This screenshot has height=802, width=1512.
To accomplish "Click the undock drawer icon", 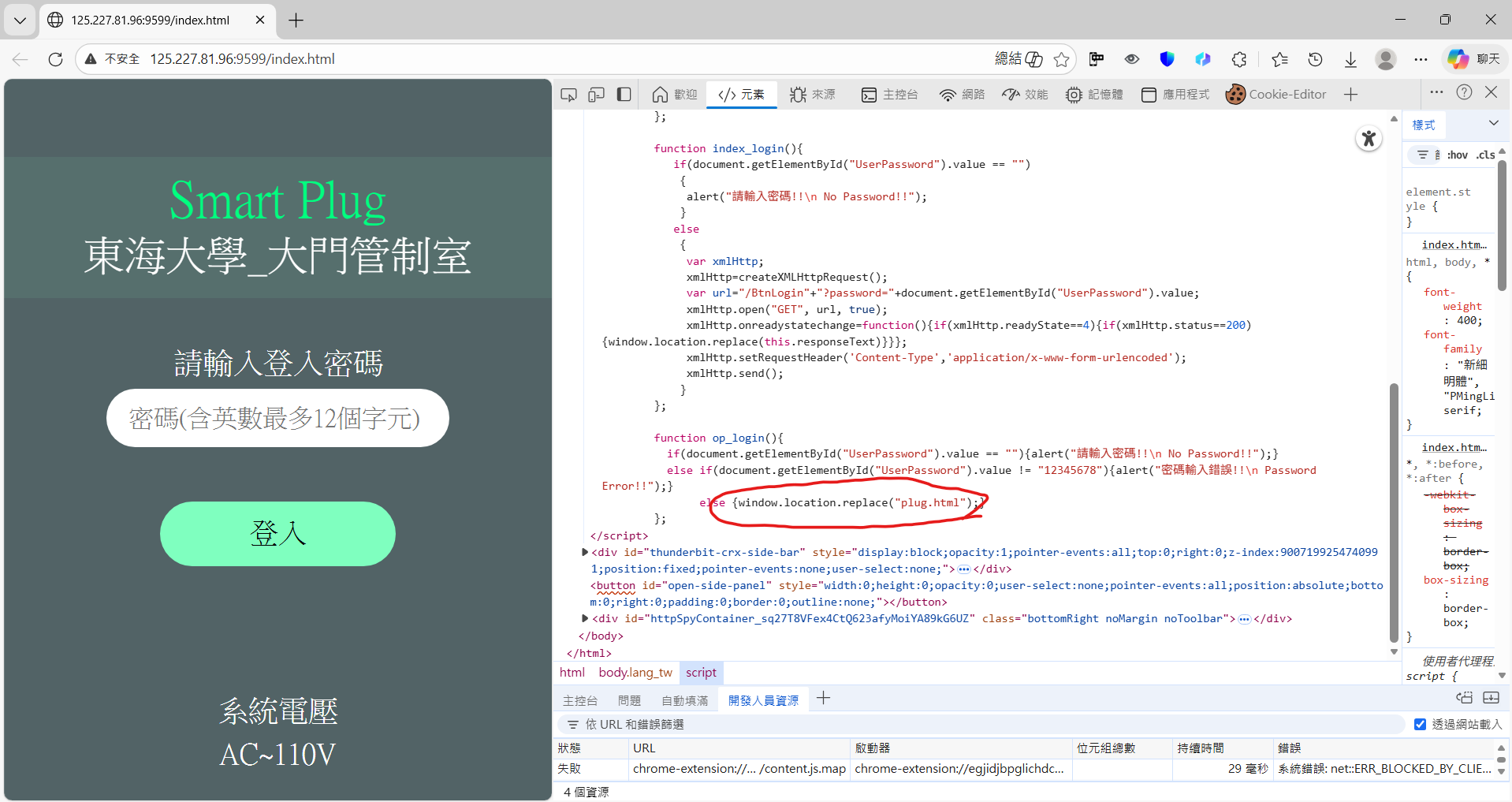I will (x=1464, y=698).
